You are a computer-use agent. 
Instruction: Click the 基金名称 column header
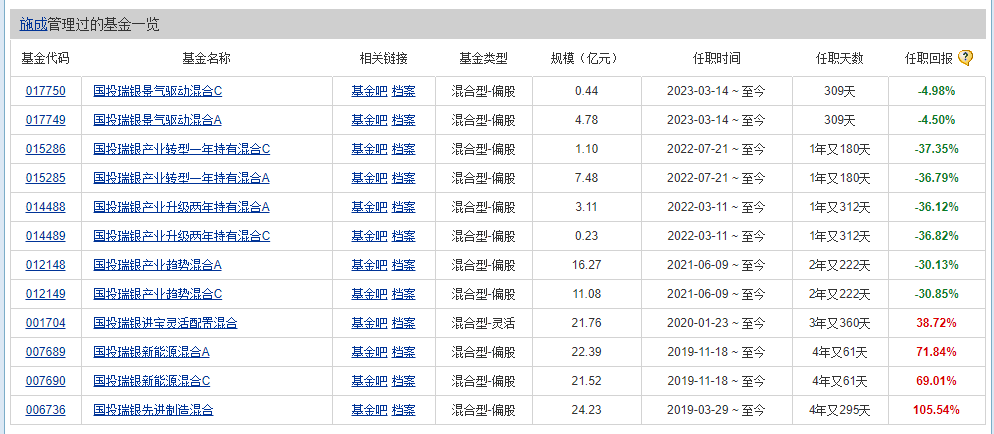pos(206,58)
